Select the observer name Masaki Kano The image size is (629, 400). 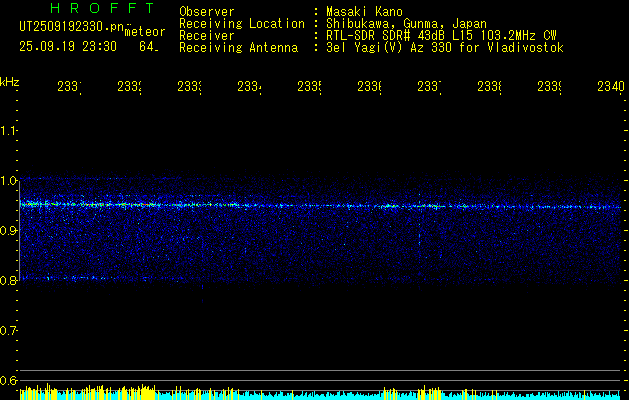364,12
